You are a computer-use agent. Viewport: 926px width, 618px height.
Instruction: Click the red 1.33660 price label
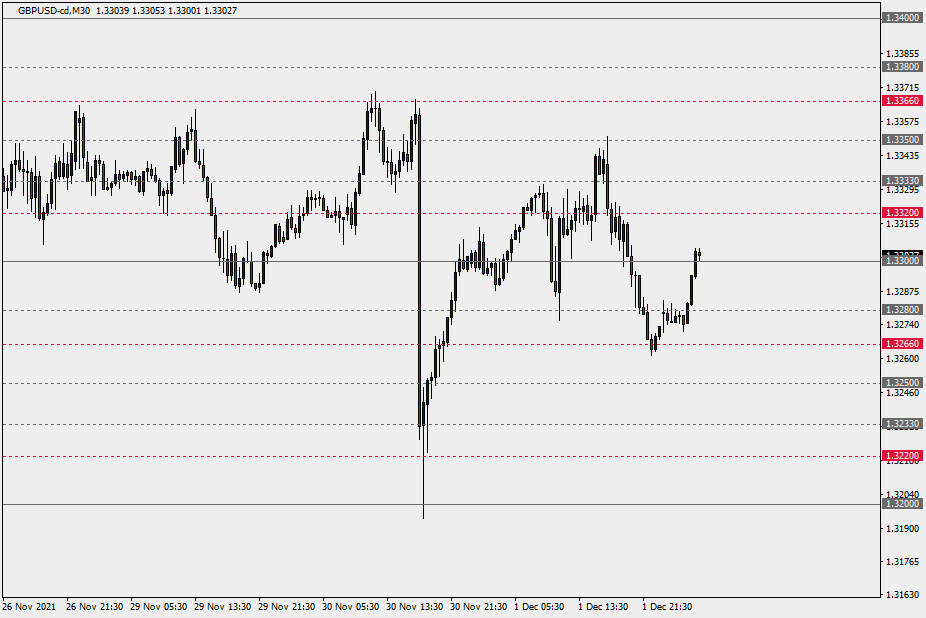pyautogui.click(x=901, y=101)
